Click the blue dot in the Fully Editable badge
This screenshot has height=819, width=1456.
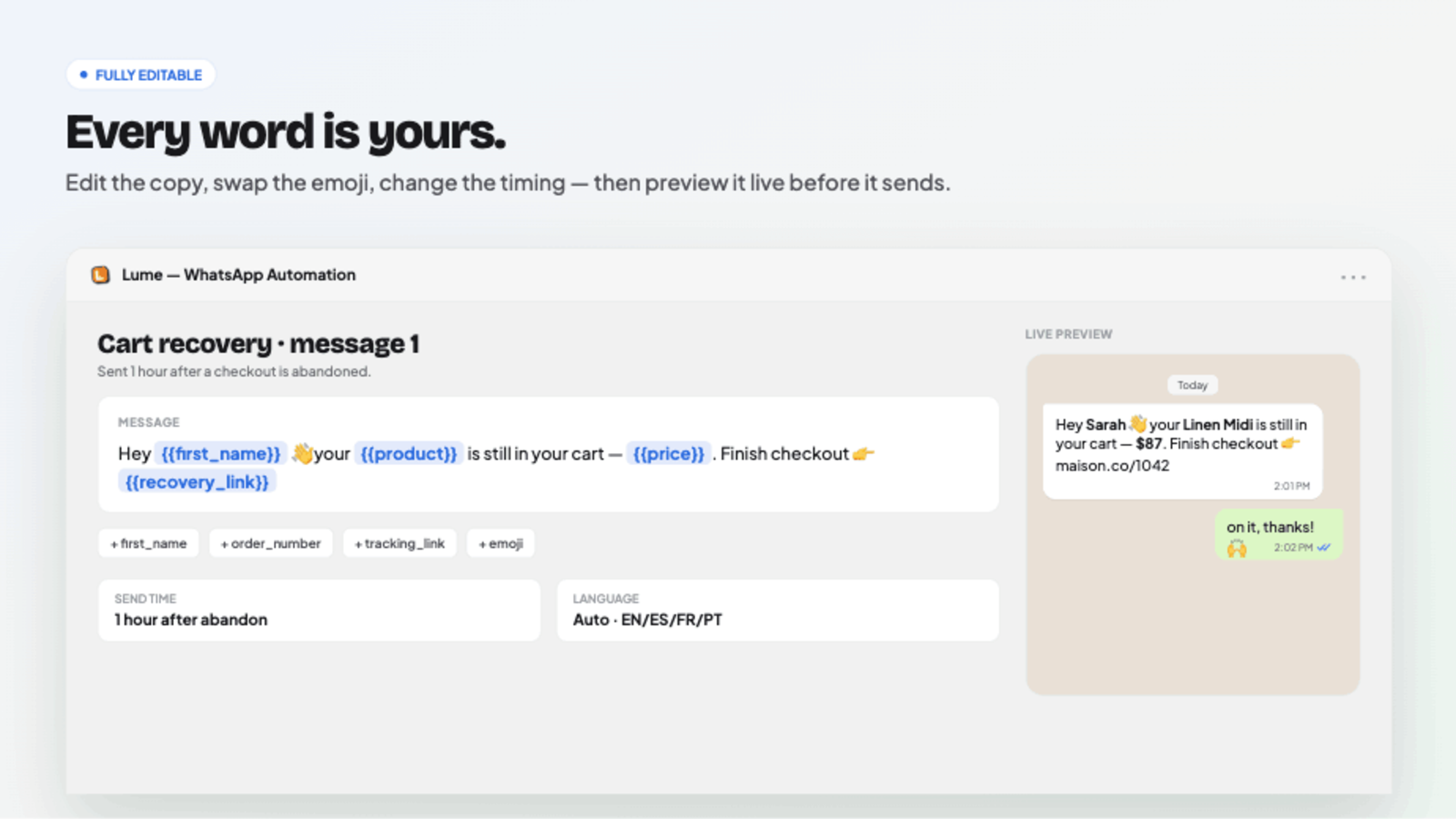[x=84, y=75]
